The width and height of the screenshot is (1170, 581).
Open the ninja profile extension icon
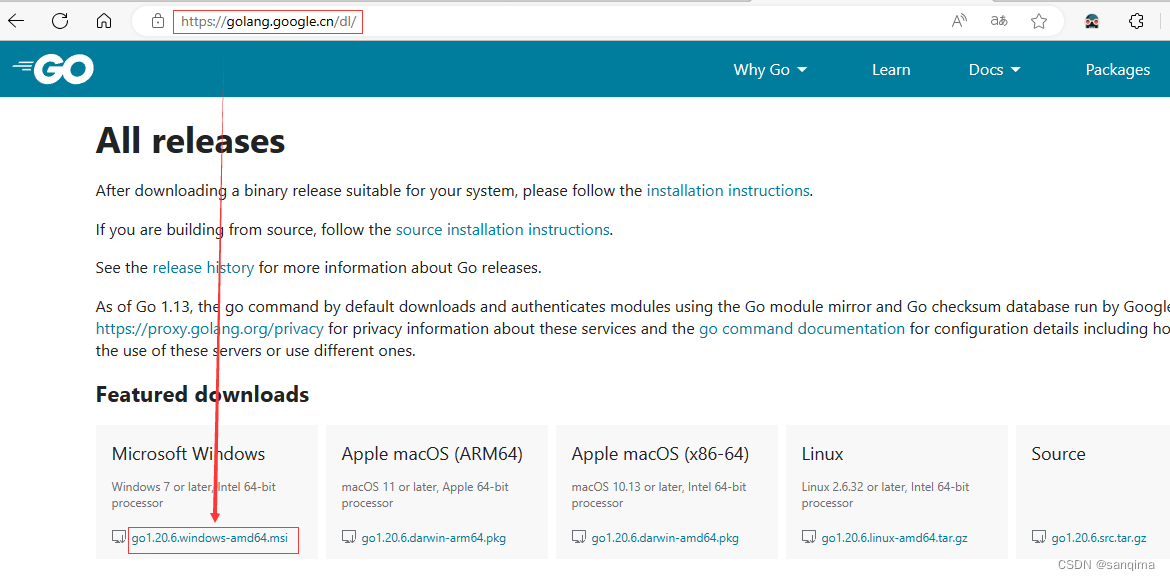[1092, 21]
